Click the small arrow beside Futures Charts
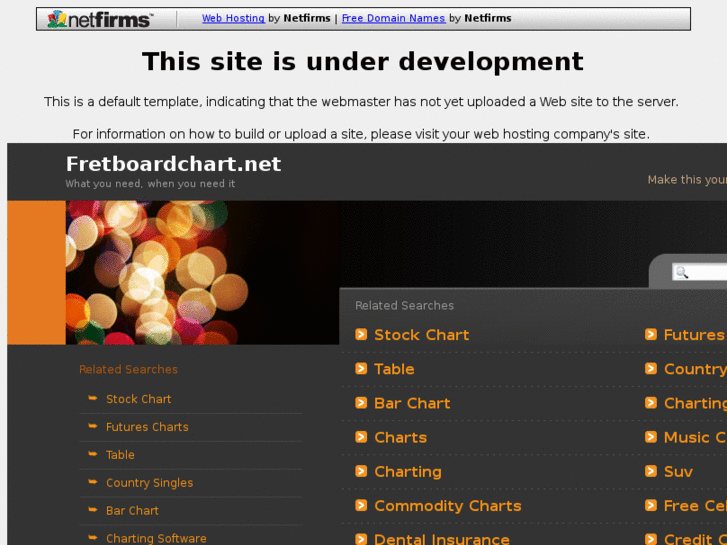Screen dimensions: 727x545 click(x=93, y=426)
